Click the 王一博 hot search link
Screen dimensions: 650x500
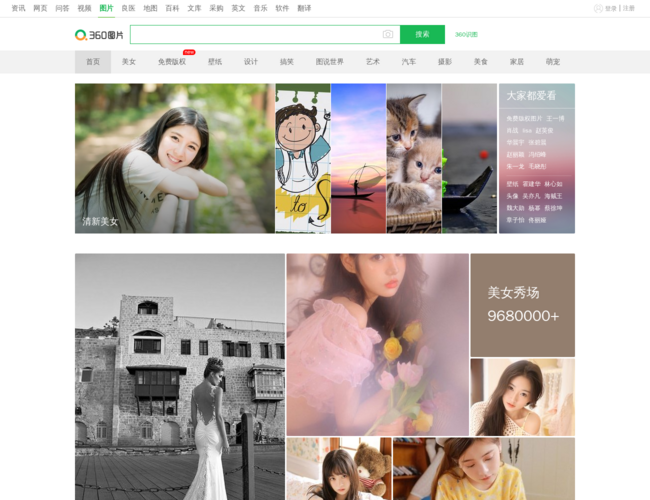pos(555,119)
